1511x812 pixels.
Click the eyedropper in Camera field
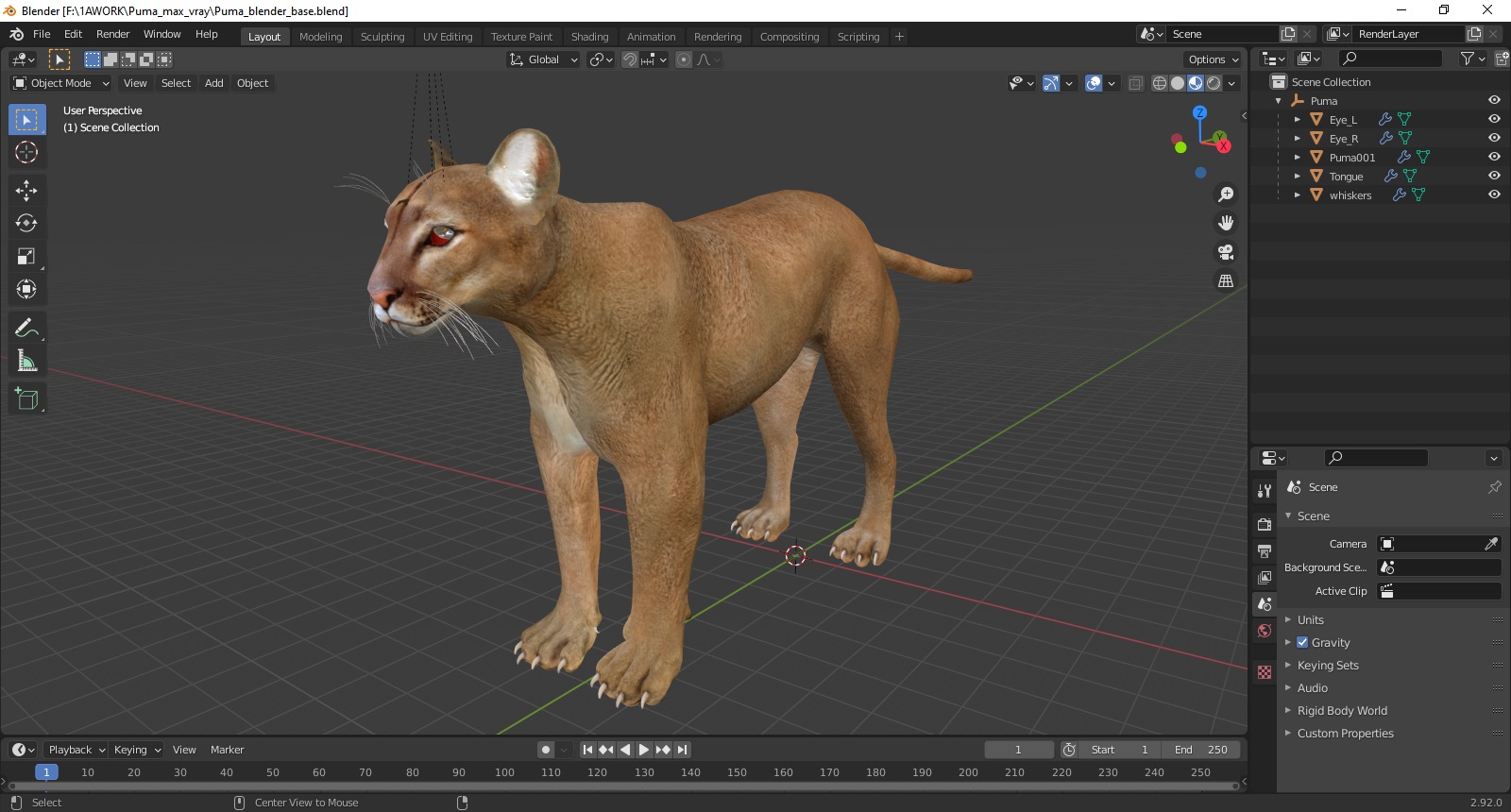(x=1491, y=544)
